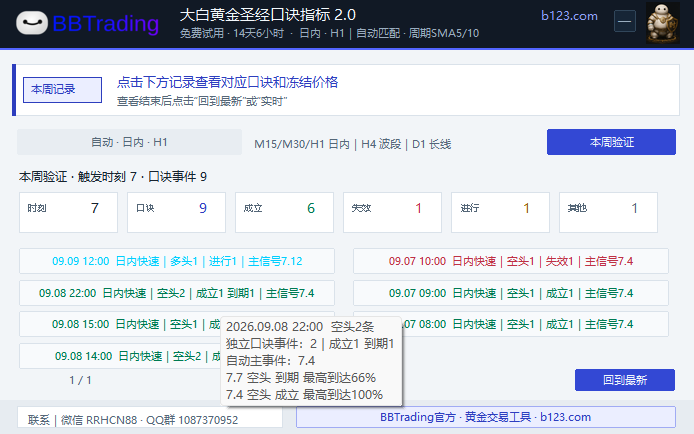The width and height of the screenshot is (694, 434).
Task: Click the 进行 1 stat card
Action: click(501, 212)
